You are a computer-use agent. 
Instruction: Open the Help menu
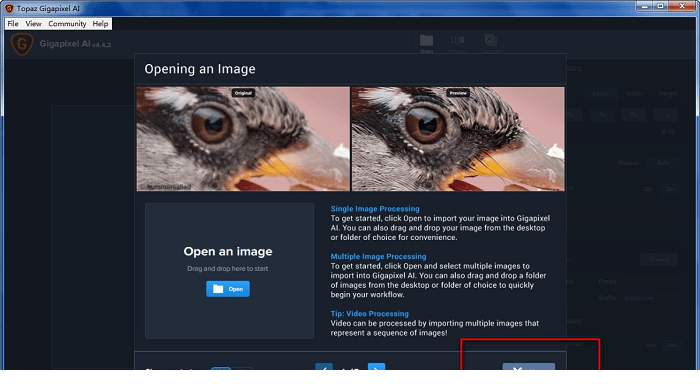pyautogui.click(x=100, y=24)
